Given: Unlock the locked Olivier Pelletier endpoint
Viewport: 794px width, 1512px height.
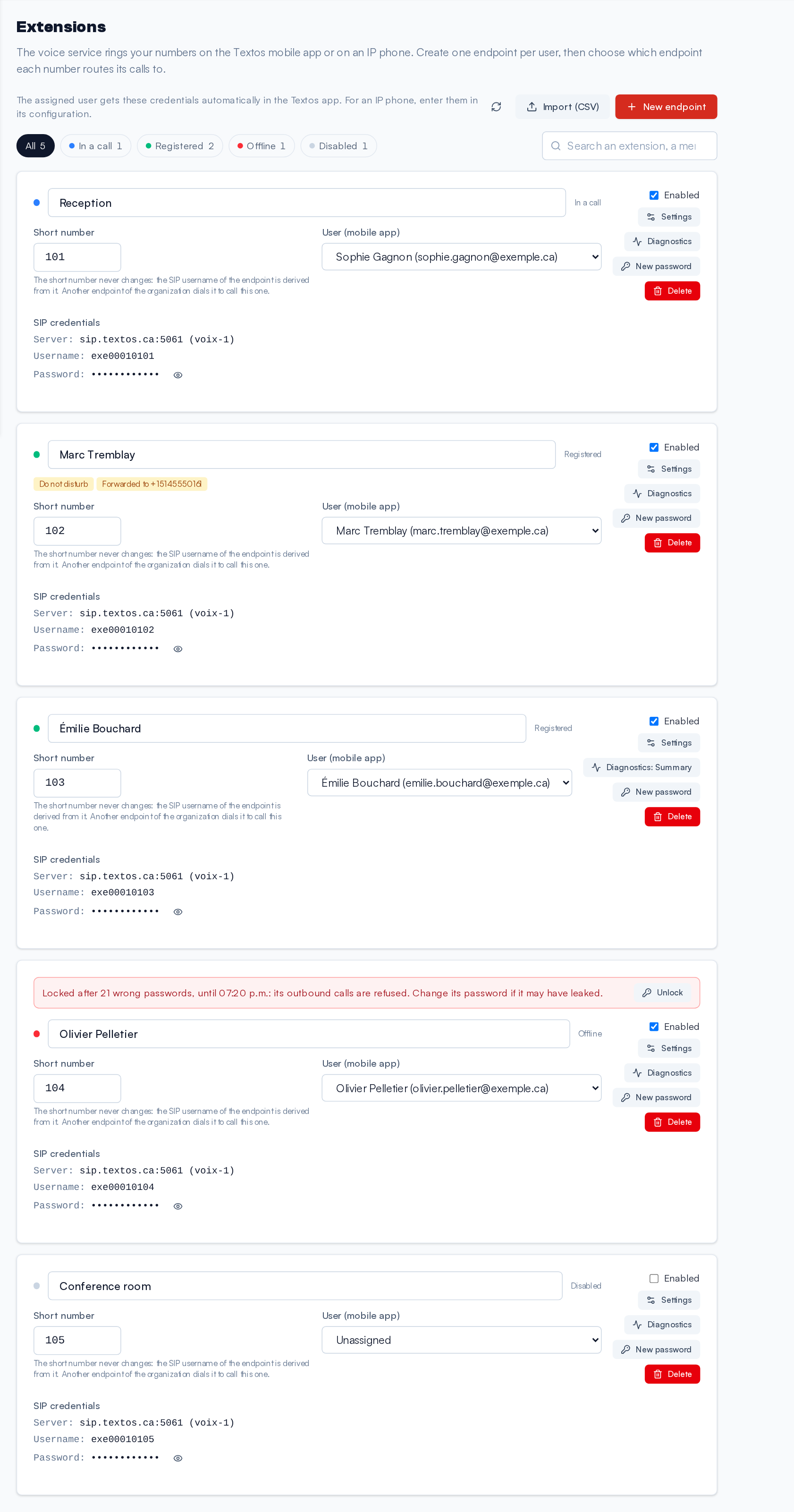Looking at the screenshot, I should click(663, 993).
